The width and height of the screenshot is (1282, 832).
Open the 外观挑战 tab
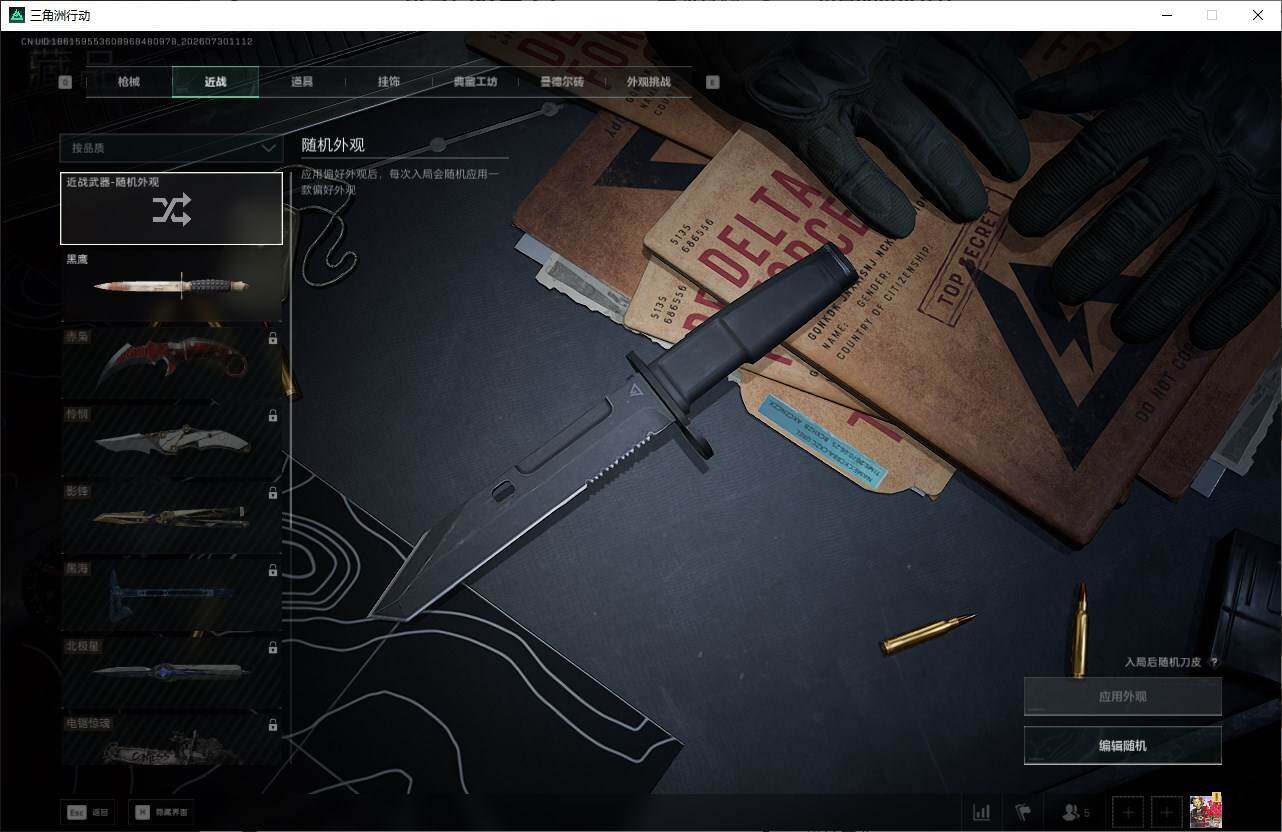pos(648,82)
